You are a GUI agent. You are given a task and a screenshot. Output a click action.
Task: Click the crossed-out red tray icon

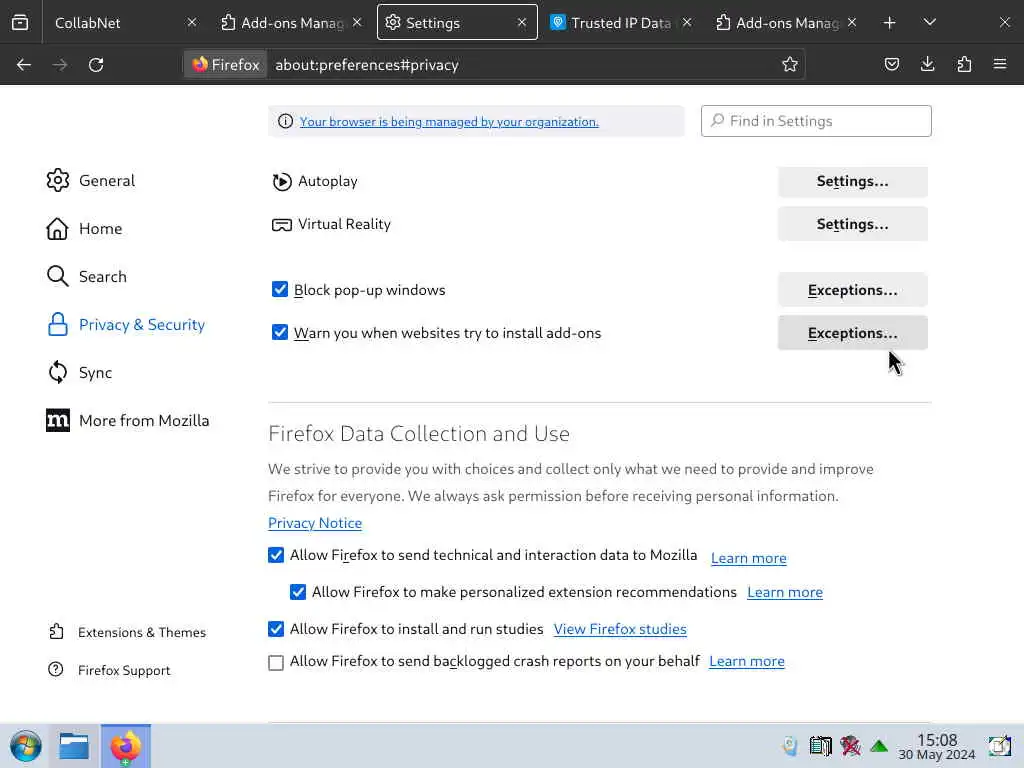click(850, 746)
